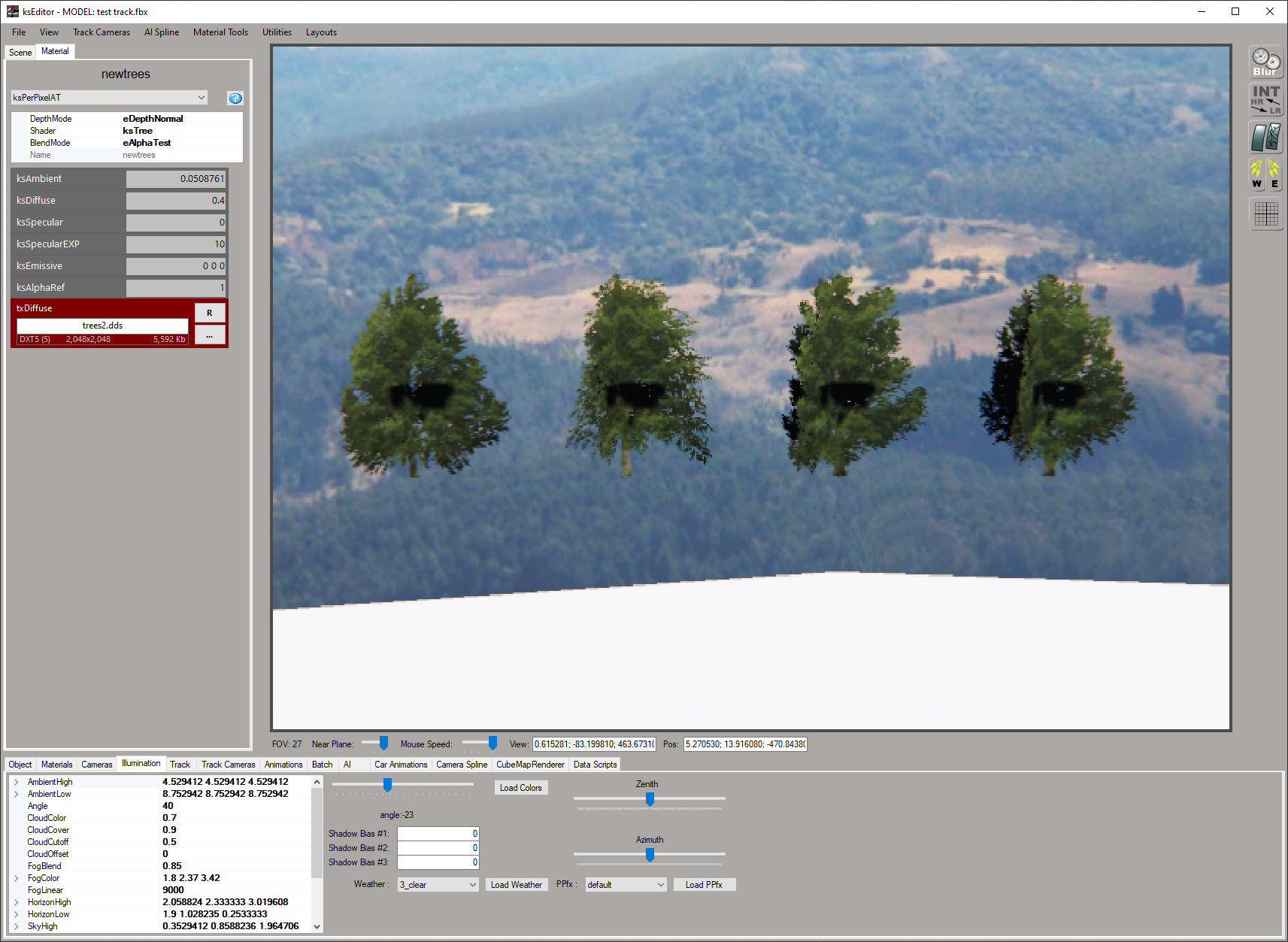Switch to the Track Cameras bottom tab

(228, 765)
